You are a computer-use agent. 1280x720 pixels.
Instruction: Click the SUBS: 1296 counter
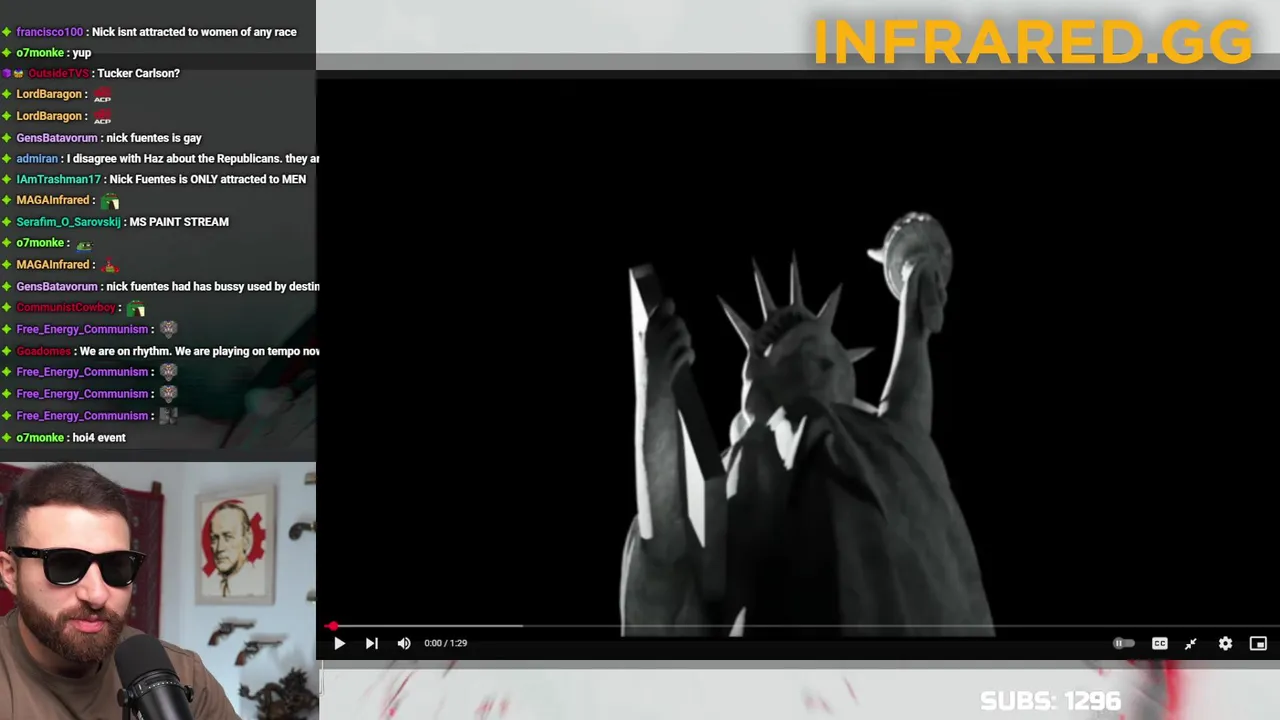click(x=1050, y=701)
